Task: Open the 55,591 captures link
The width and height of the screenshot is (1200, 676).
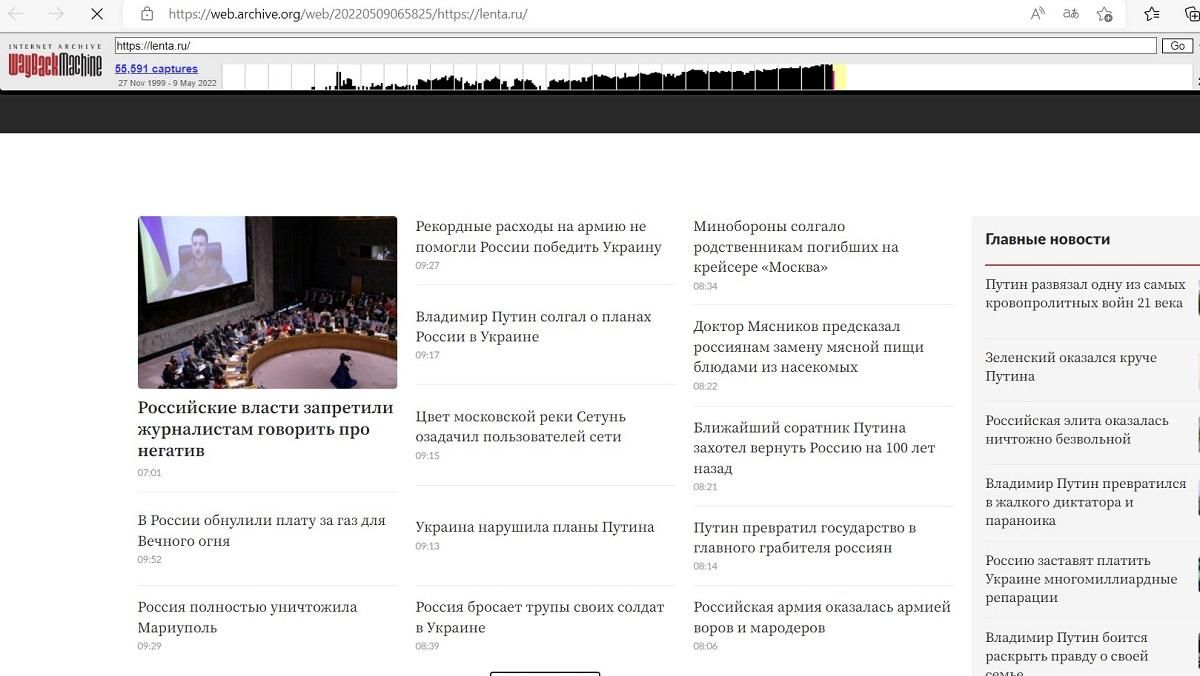Action: (154, 68)
